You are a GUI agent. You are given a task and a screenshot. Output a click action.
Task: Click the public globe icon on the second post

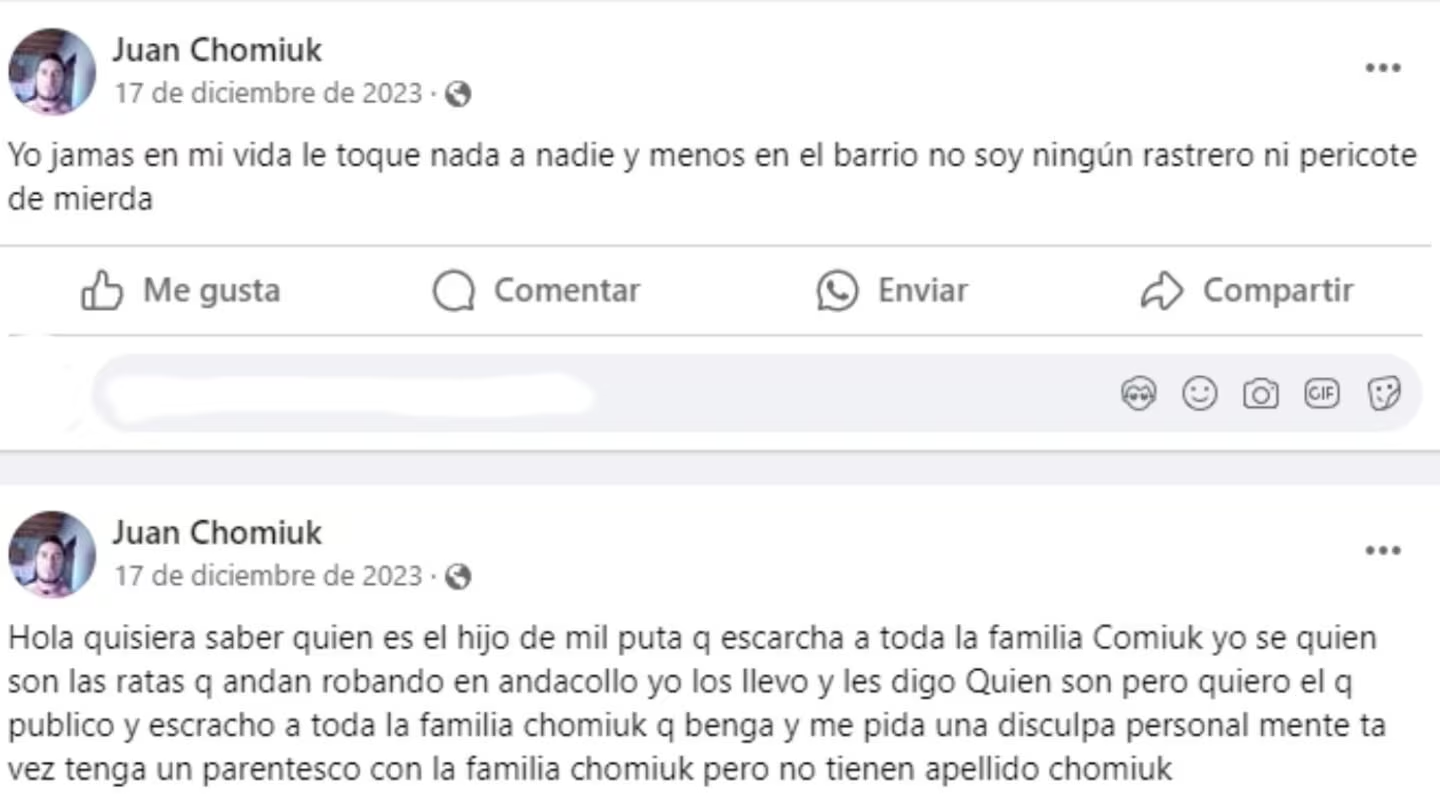[458, 577]
